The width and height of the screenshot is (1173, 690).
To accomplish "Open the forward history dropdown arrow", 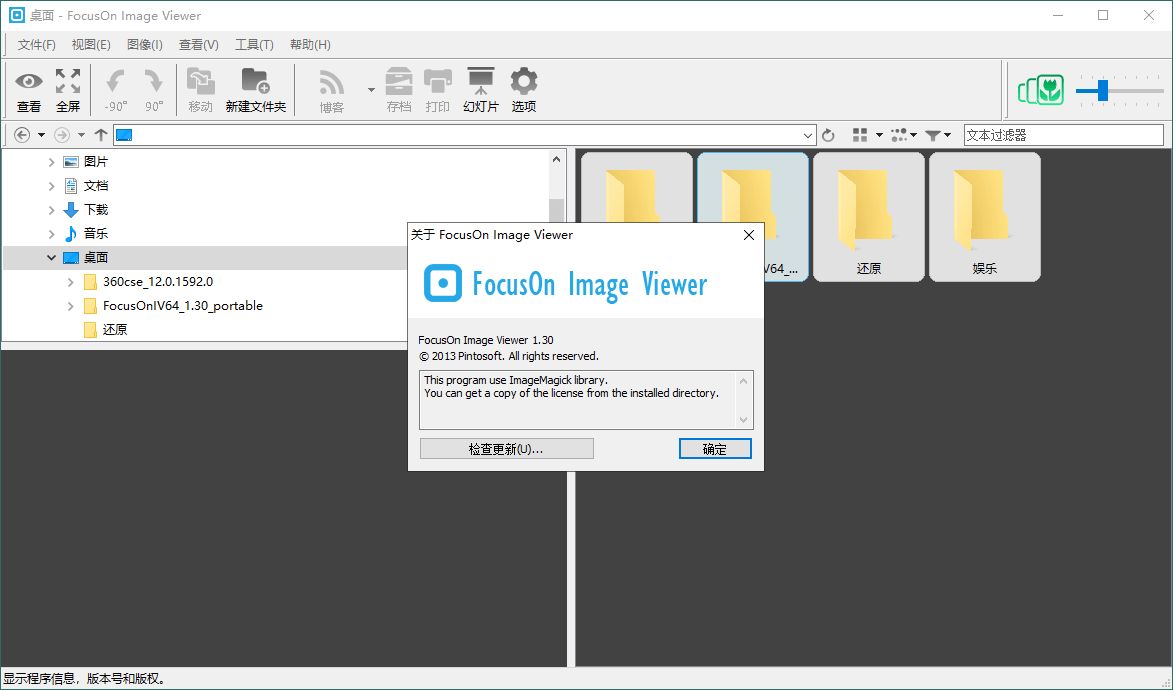I will [81, 135].
